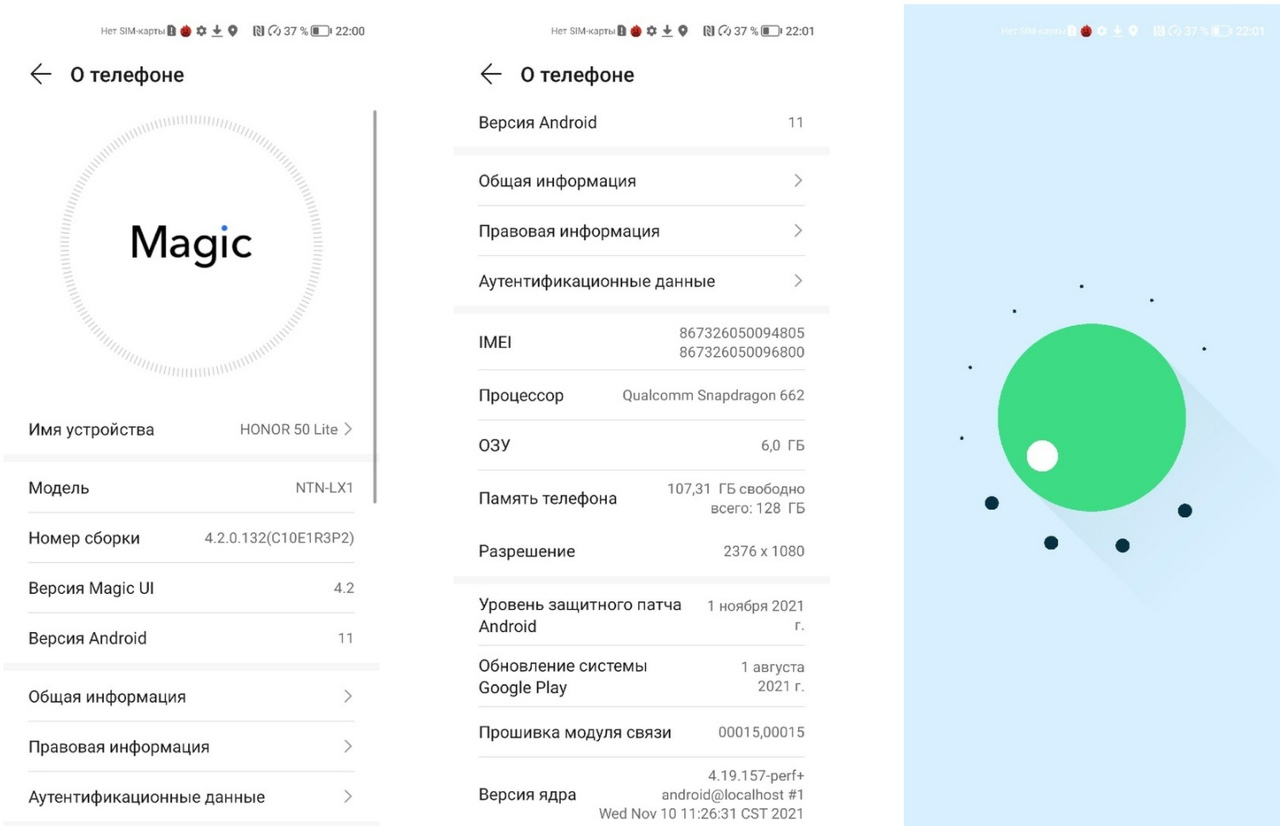Open device name HONOR 50 Lite chevron
1280x826 pixels.
(x=348, y=429)
